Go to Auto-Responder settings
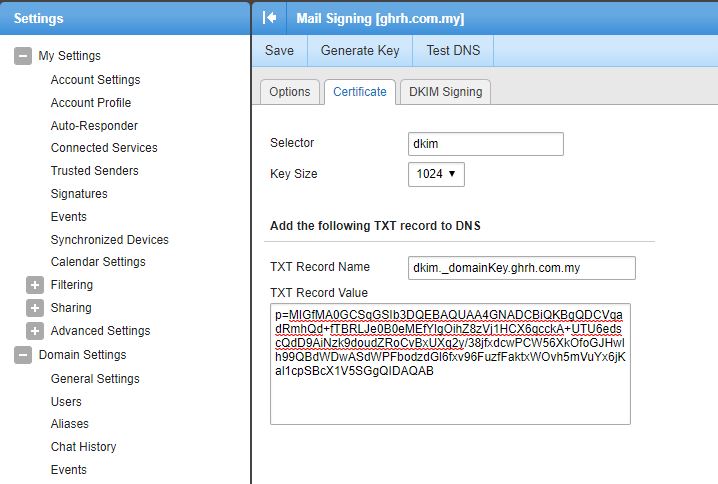Viewport: 718px width, 484px height. coord(94,126)
